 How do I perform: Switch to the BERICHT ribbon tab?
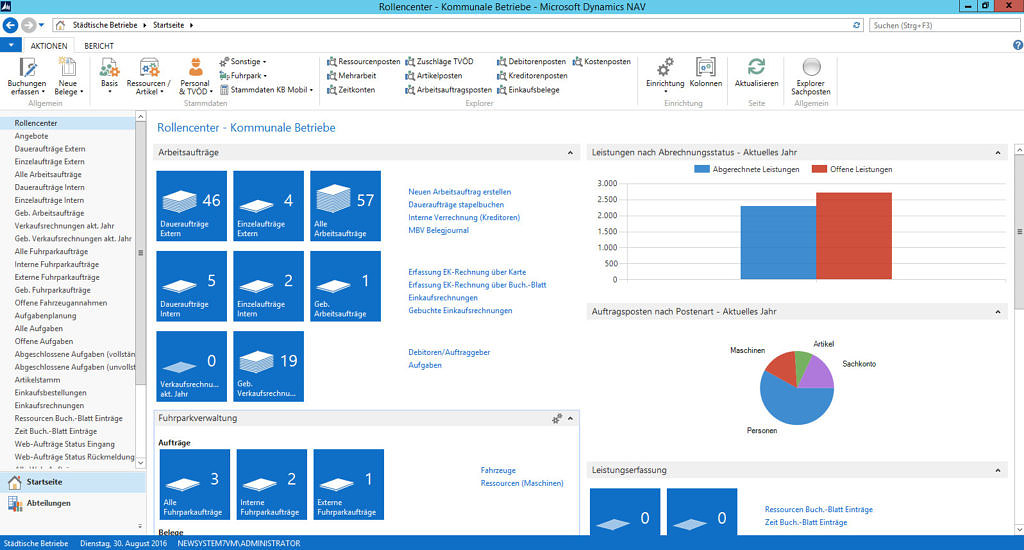99,46
